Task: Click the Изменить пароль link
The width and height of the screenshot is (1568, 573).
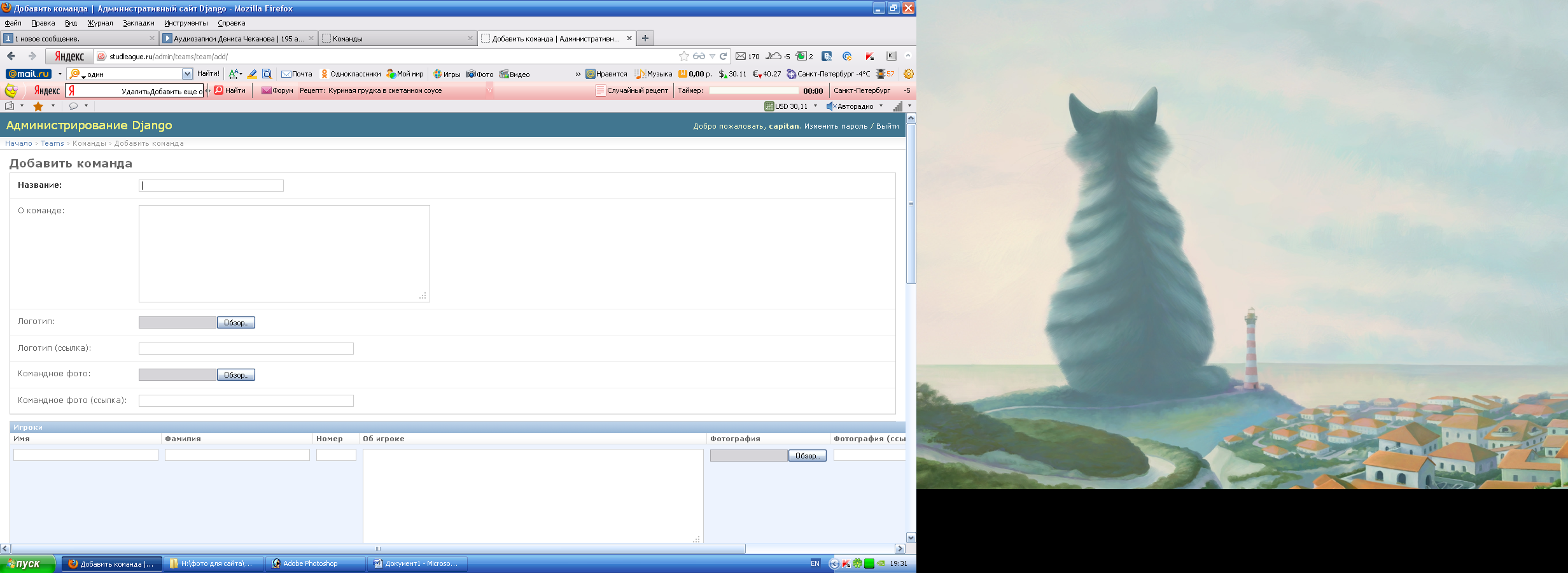Action: (836, 126)
